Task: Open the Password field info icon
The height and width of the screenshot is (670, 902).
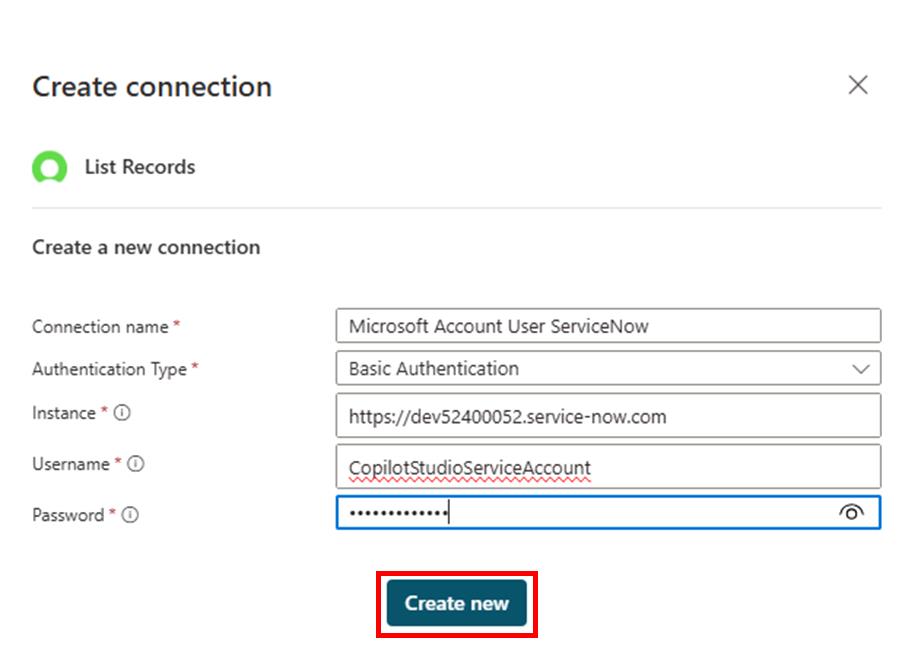Action: tap(129, 515)
